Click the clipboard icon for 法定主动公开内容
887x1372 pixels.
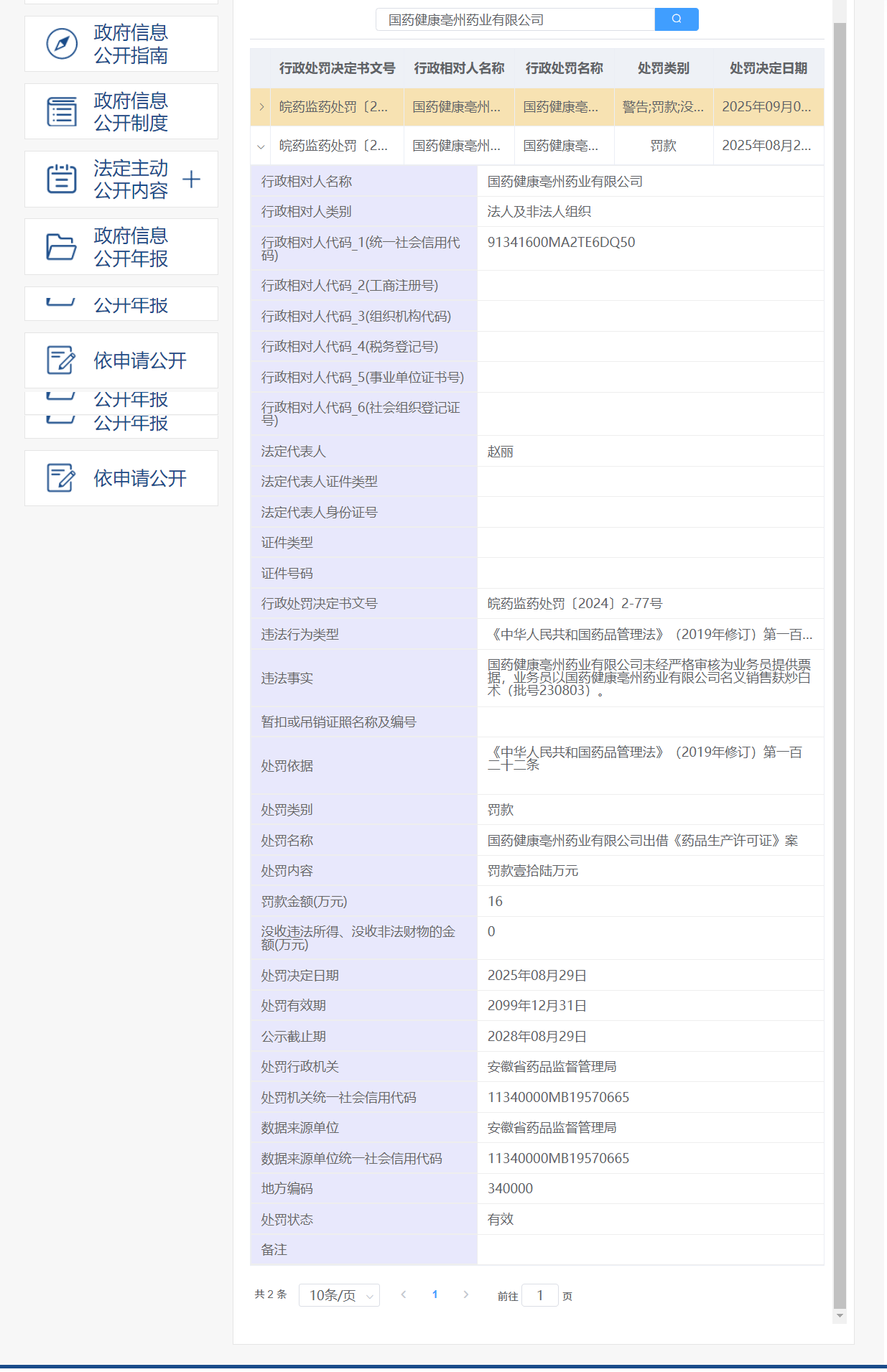(x=62, y=179)
